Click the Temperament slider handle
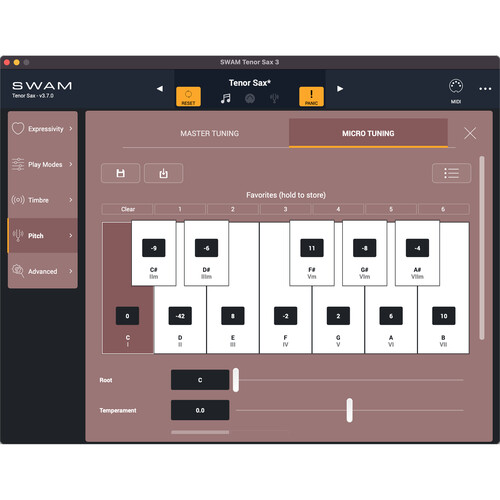500x500 pixels. click(x=349, y=410)
